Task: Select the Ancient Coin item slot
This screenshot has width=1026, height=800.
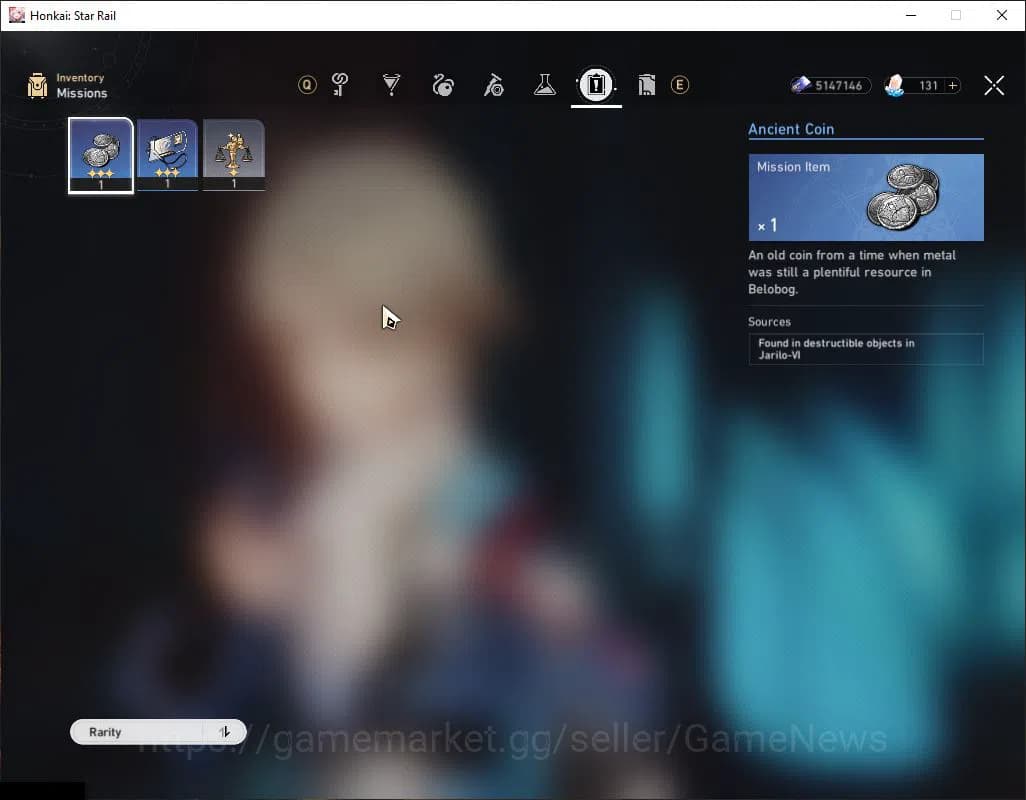Action: (x=101, y=155)
